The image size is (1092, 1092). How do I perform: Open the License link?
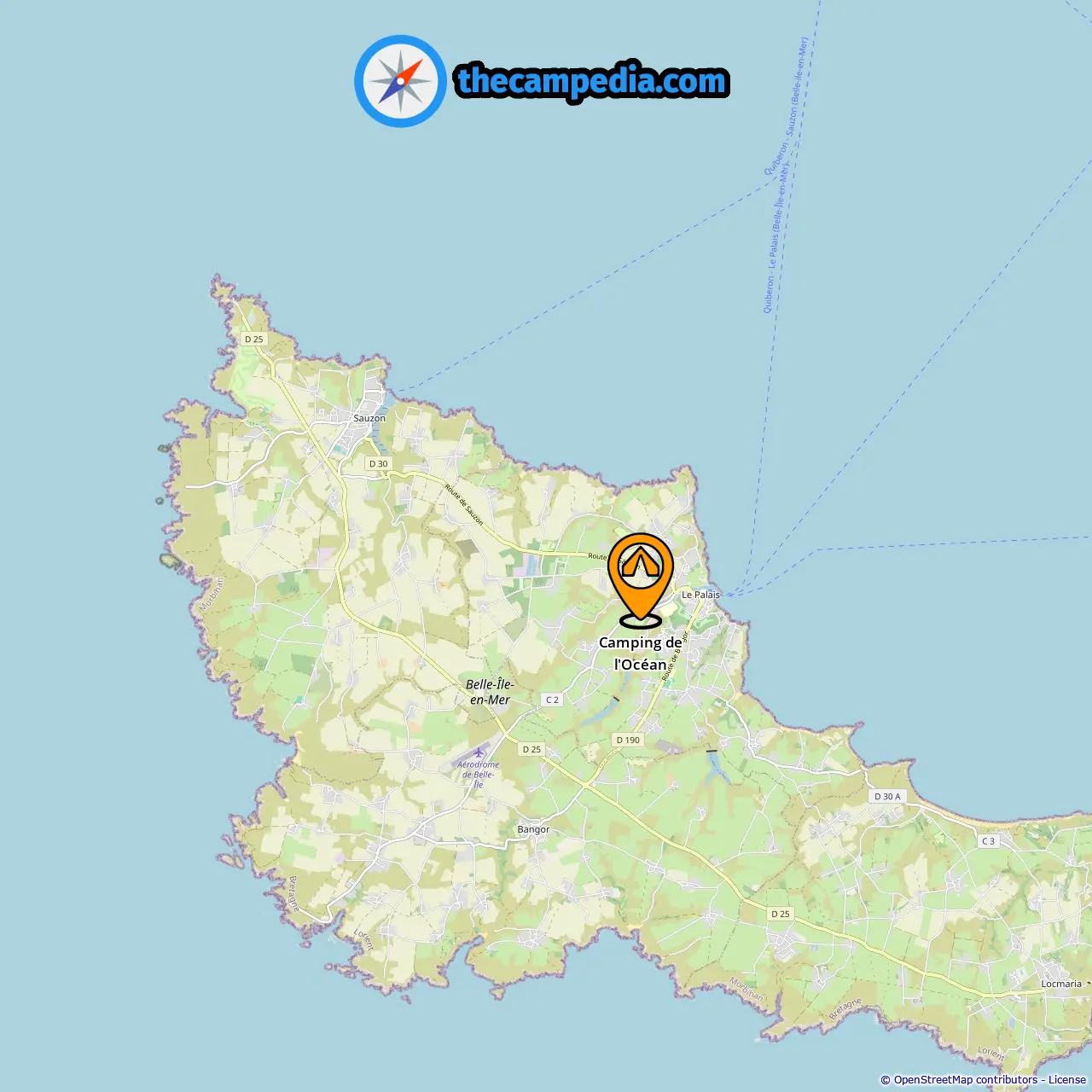[x=1067, y=1079]
